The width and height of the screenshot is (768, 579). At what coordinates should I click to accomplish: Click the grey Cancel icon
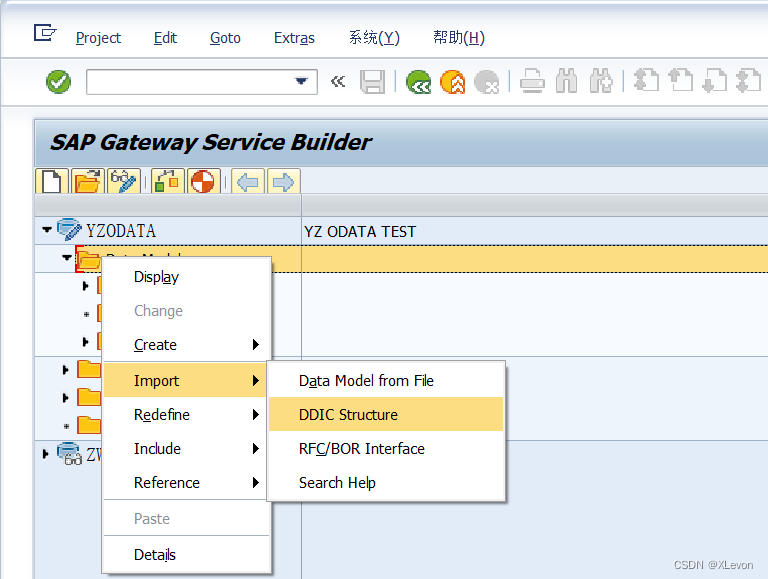(x=487, y=81)
